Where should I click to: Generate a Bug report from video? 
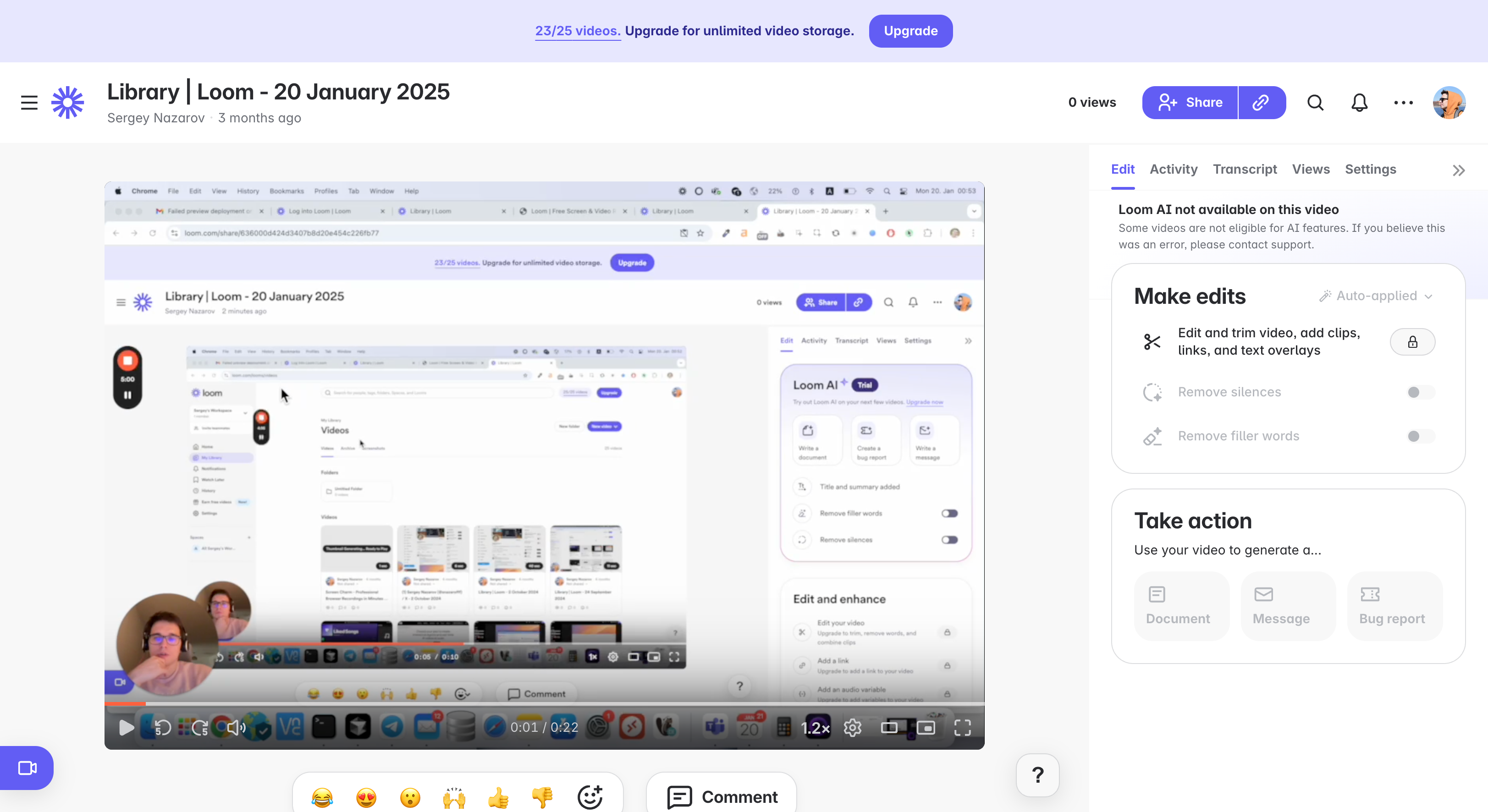click(x=1394, y=606)
